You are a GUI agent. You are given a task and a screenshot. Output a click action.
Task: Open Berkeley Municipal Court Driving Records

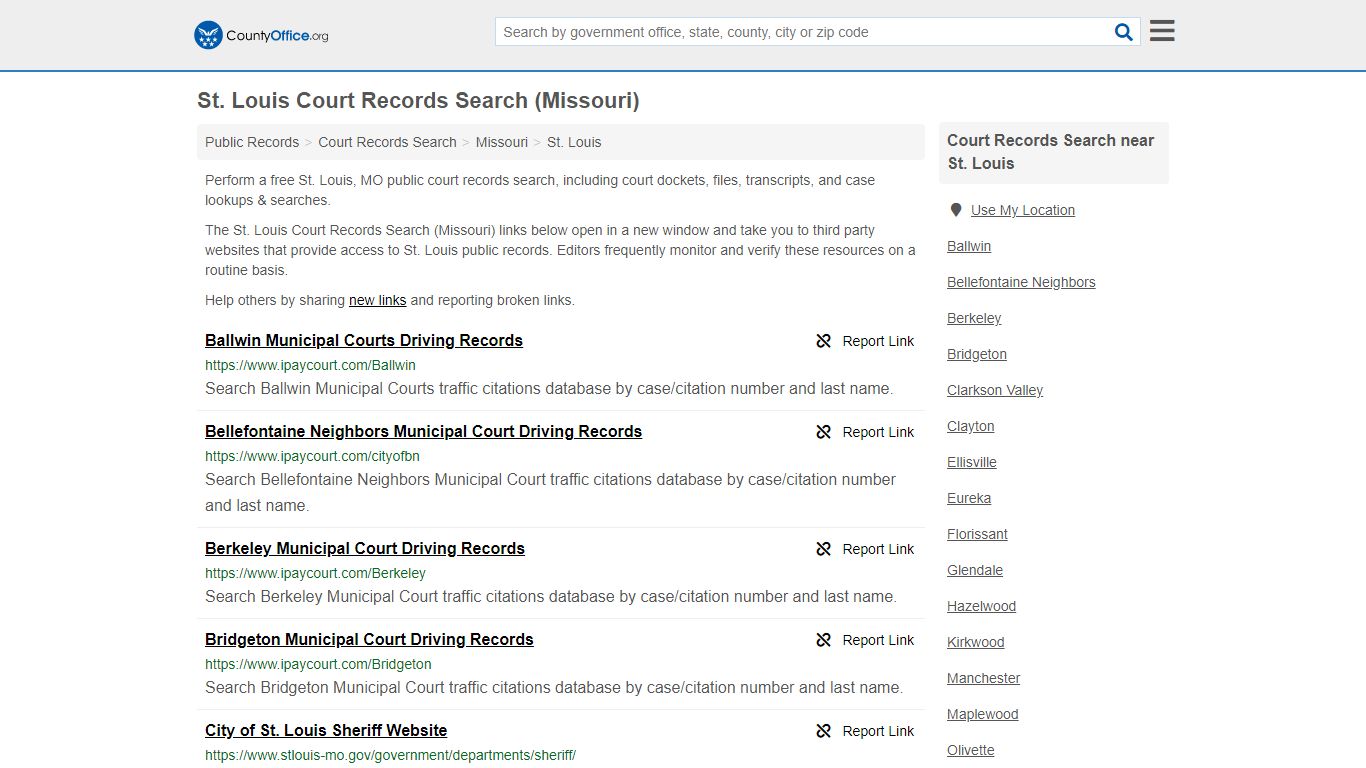(x=365, y=548)
